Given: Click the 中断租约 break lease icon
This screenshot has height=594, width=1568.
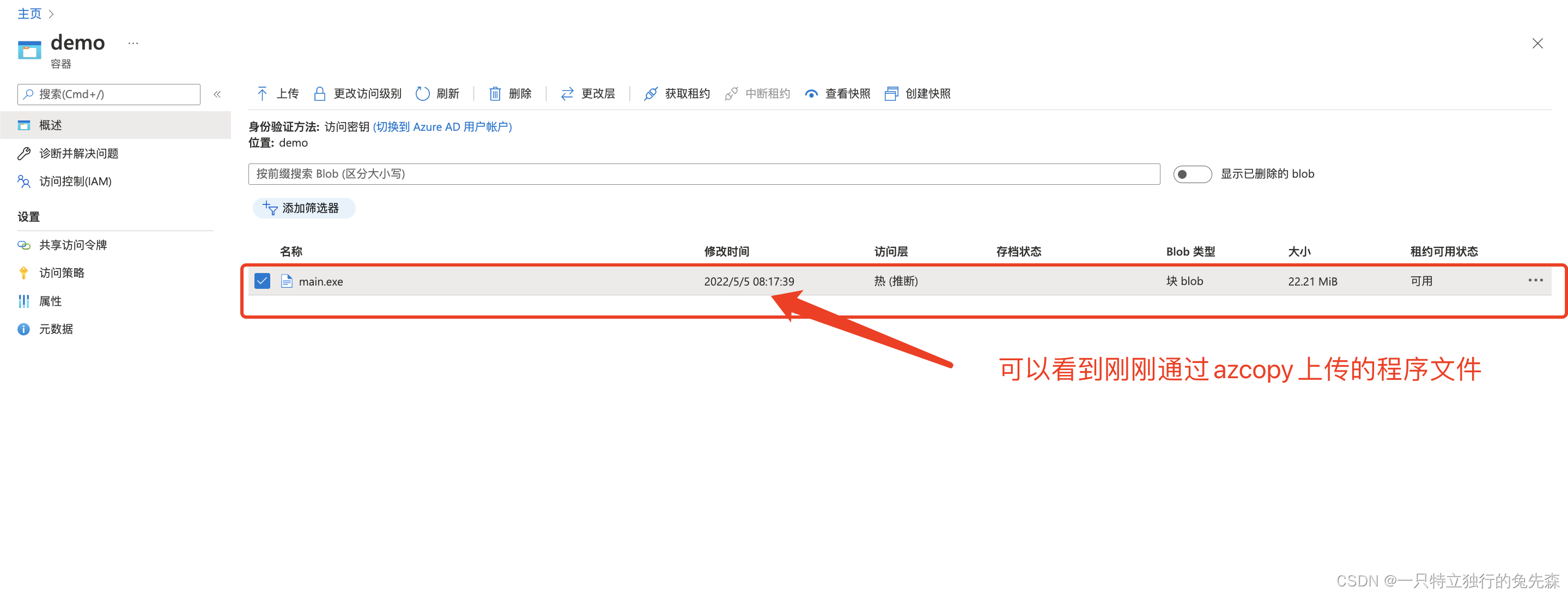Looking at the screenshot, I should (731, 93).
